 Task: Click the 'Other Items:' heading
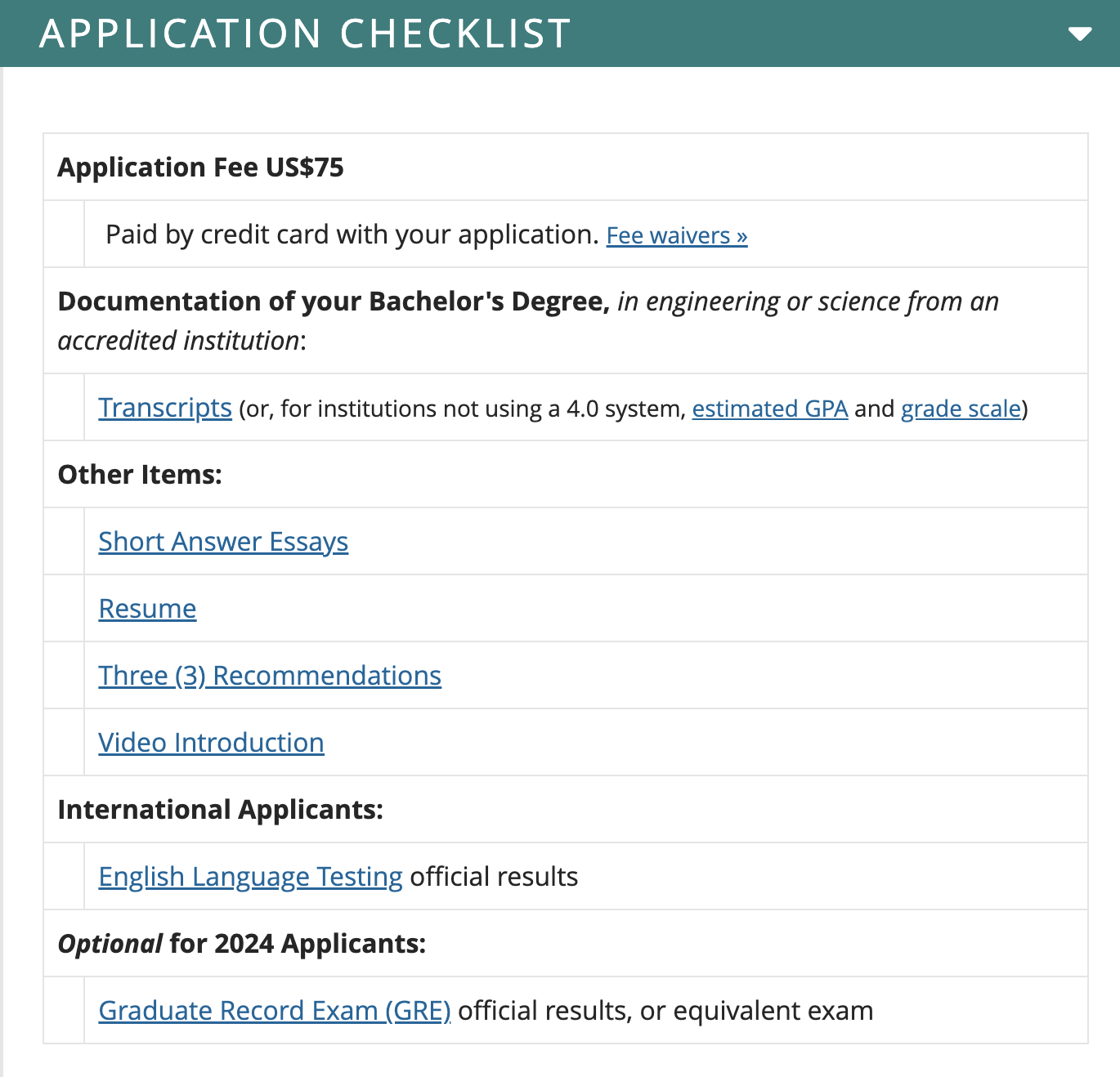(140, 475)
